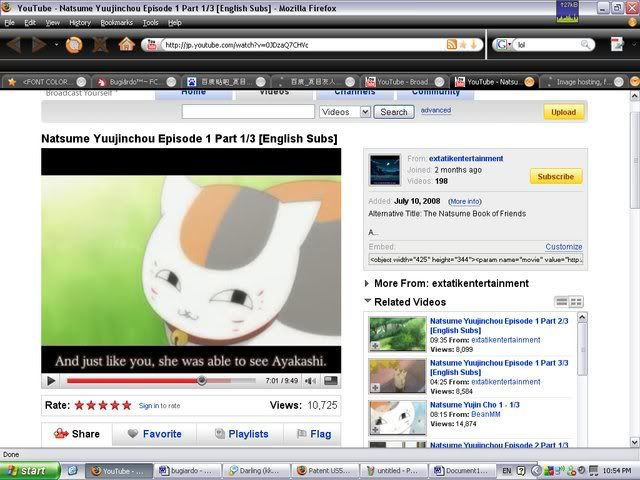The width and height of the screenshot is (640, 480).
Task: Expand description with More info link
Action: tap(465, 201)
